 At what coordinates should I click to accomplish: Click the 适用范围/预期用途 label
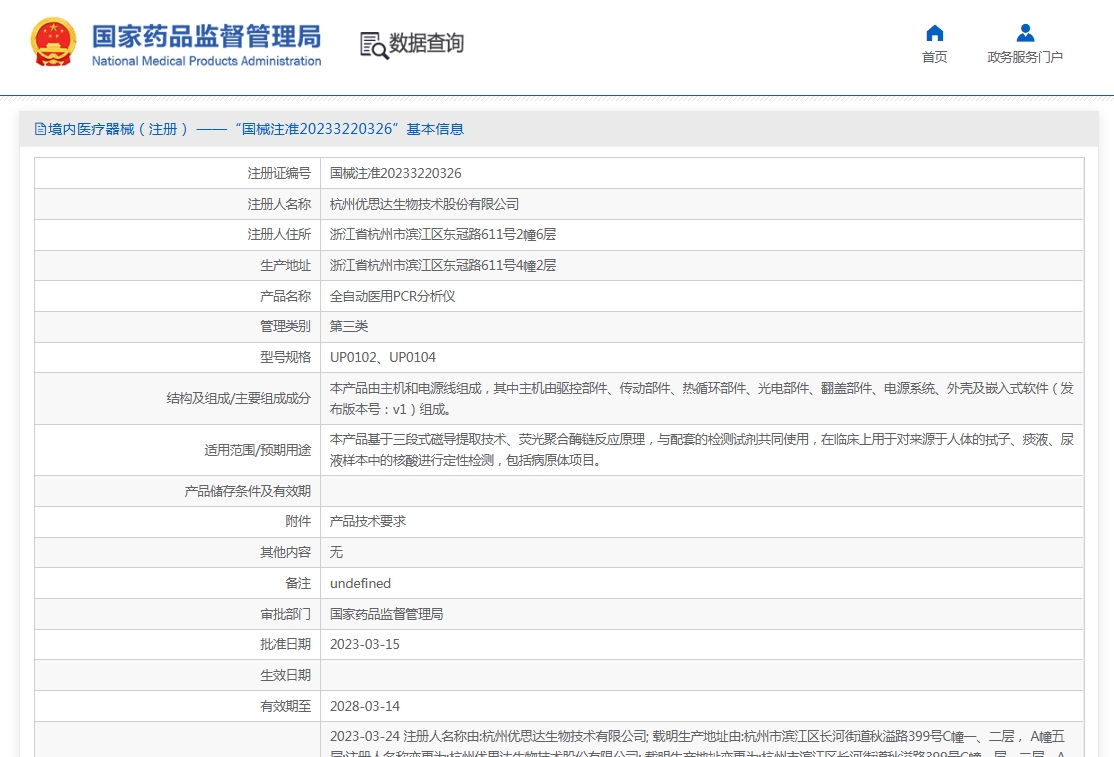(x=258, y=450)
